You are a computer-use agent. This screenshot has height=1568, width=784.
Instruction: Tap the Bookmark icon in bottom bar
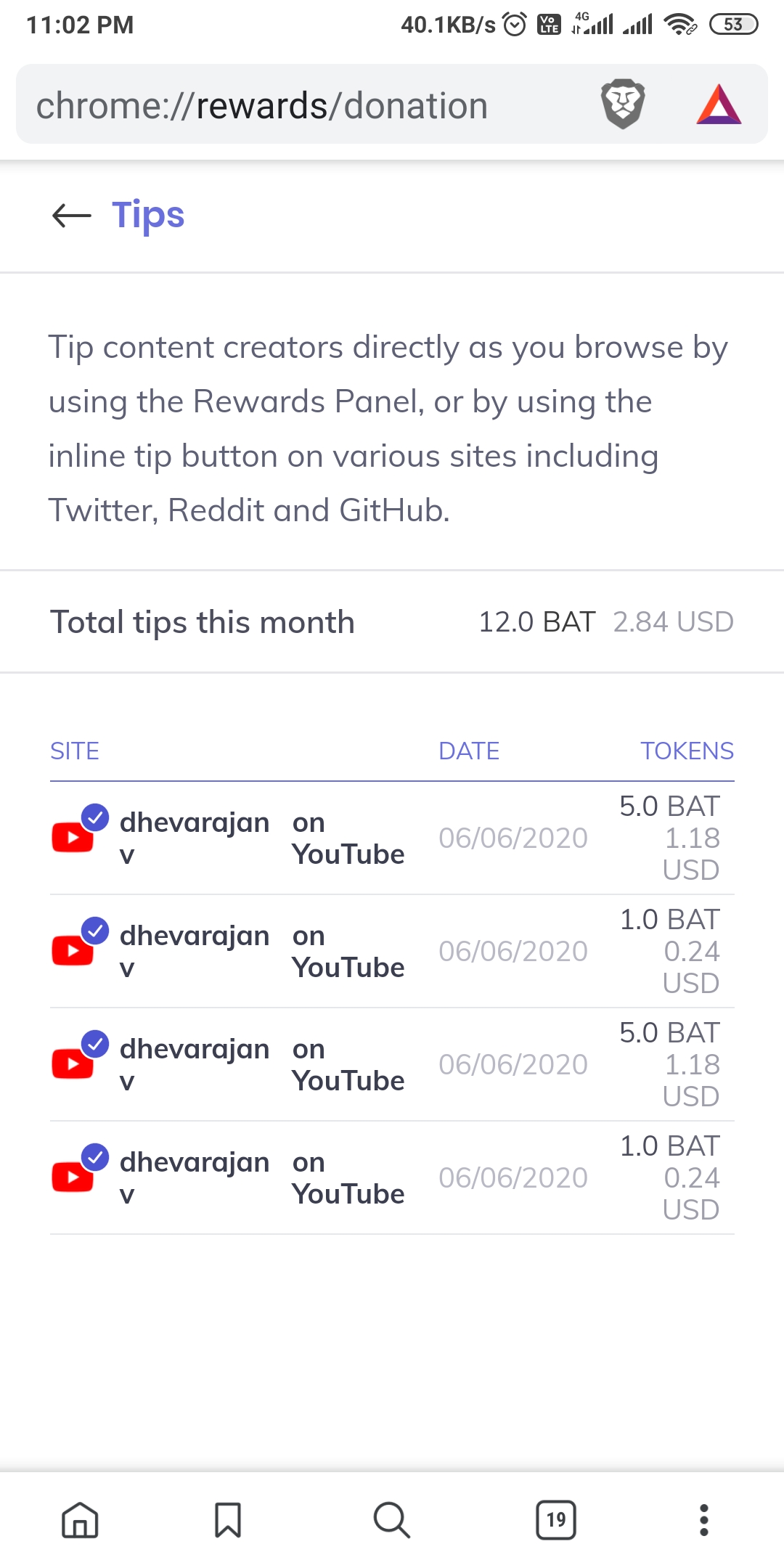click(x=228, y=1520)
